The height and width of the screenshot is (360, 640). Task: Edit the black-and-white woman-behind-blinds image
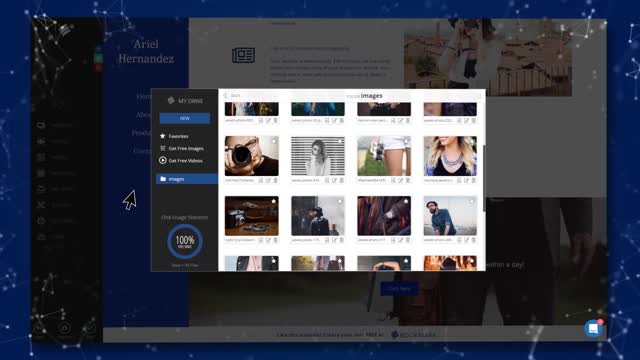(x=334, y=180)
